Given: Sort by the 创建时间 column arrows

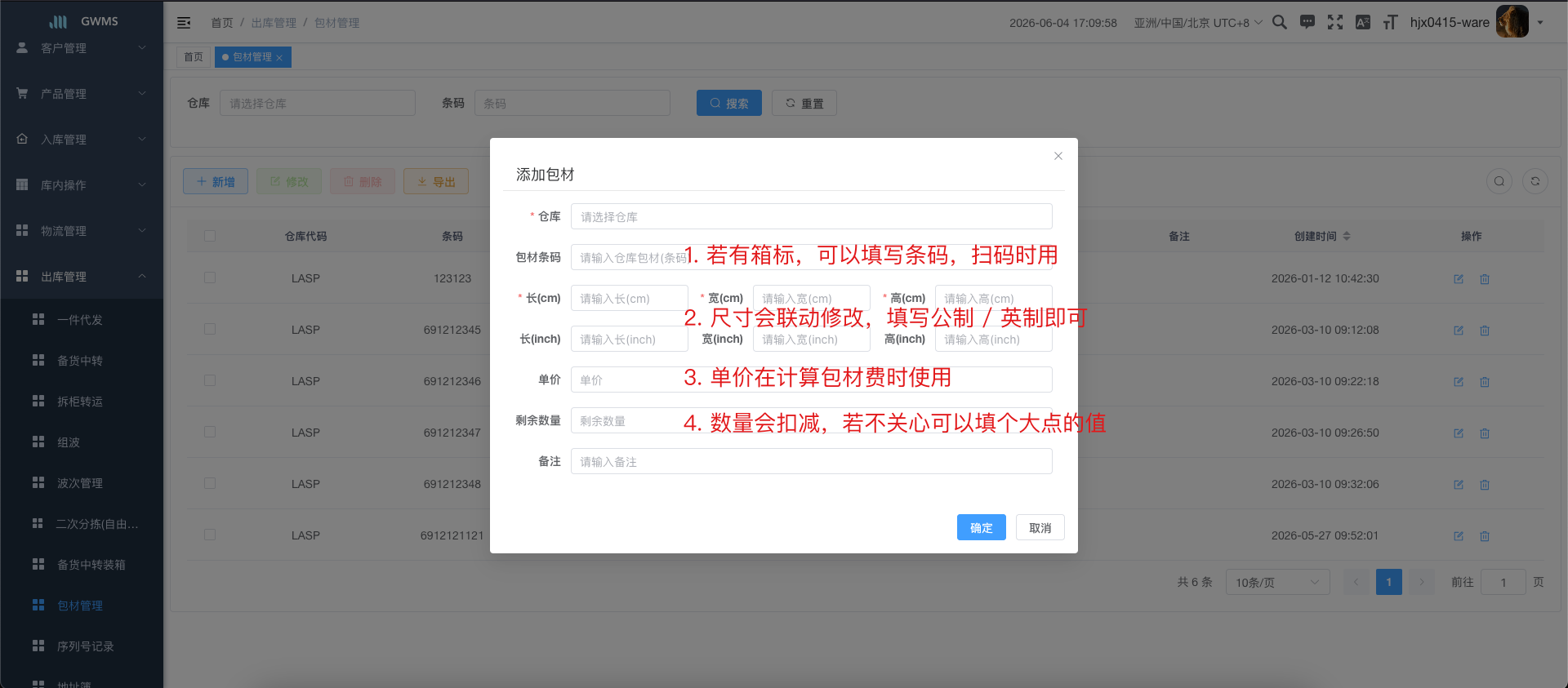Looking at the screenshot, I should pyautogui.click(x=1347, y=236).
